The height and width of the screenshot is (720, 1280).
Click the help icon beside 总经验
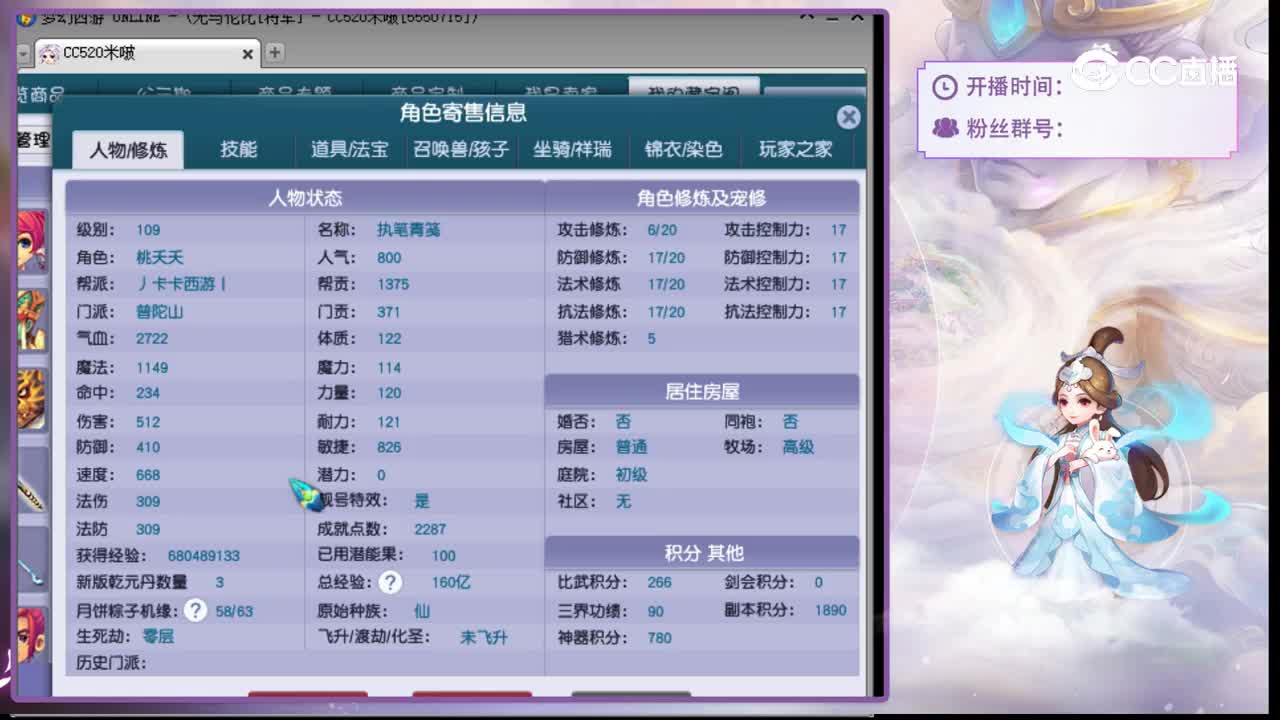[x=390, y=582]
